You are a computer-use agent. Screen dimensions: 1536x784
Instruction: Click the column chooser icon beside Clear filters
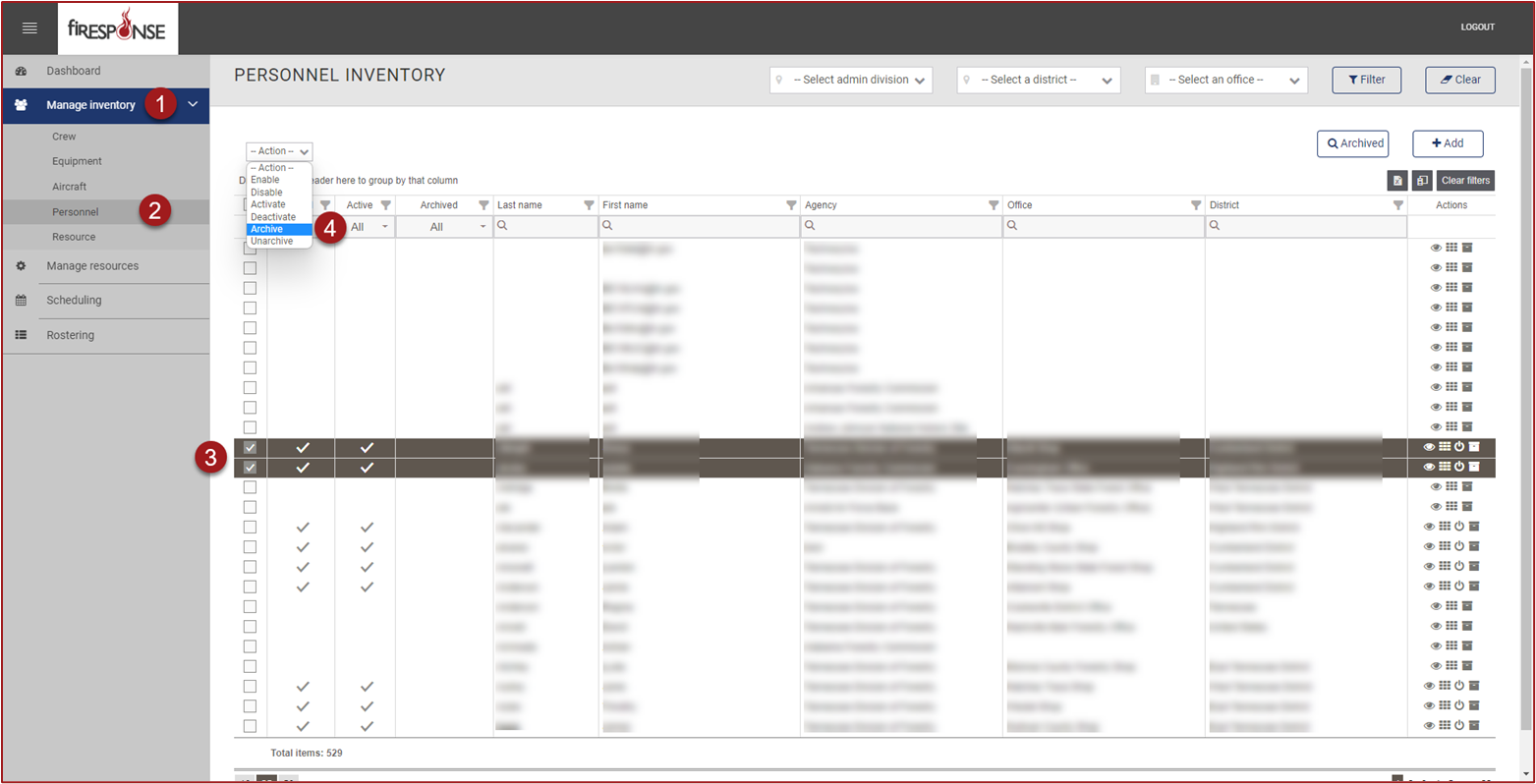pos(1422,181)
